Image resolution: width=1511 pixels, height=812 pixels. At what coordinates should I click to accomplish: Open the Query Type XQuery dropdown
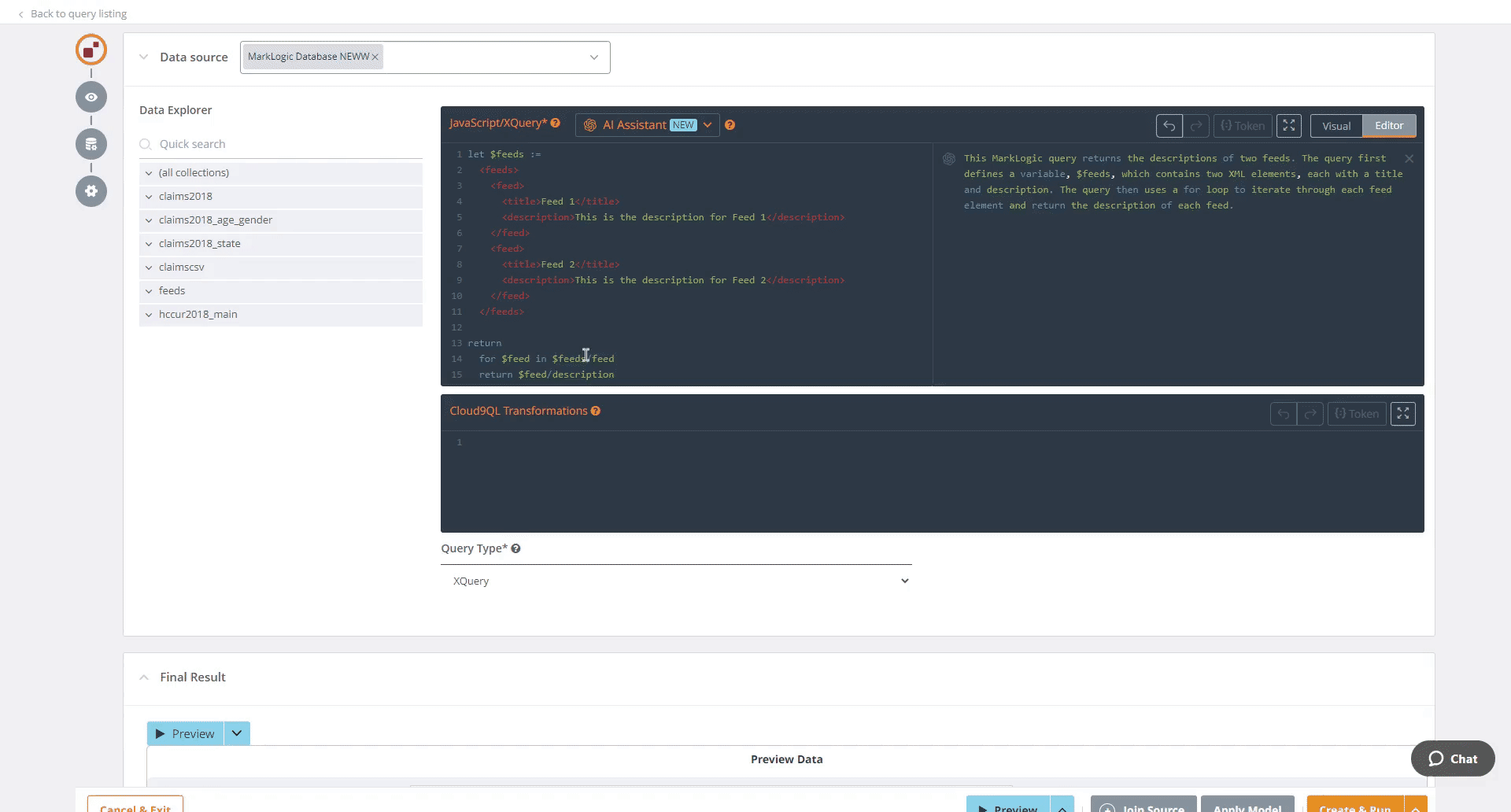coord(676,581)
